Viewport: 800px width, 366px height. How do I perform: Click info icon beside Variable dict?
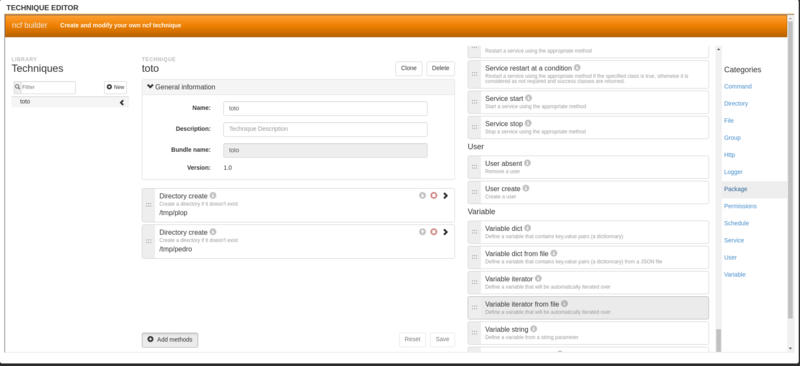pyautogui.click(x=528, y=228)
